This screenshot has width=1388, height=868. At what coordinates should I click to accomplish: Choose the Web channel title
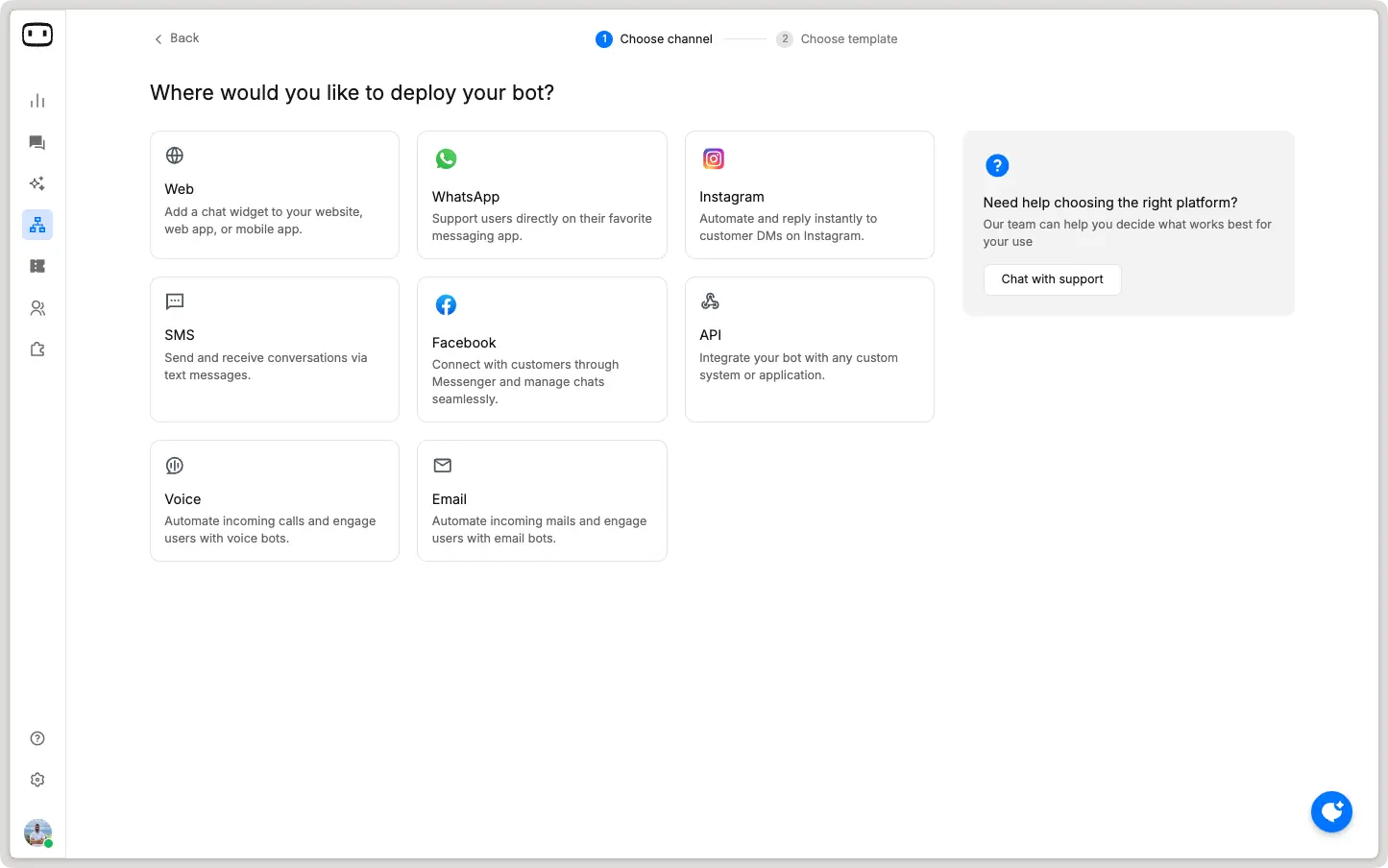point(179,189)
